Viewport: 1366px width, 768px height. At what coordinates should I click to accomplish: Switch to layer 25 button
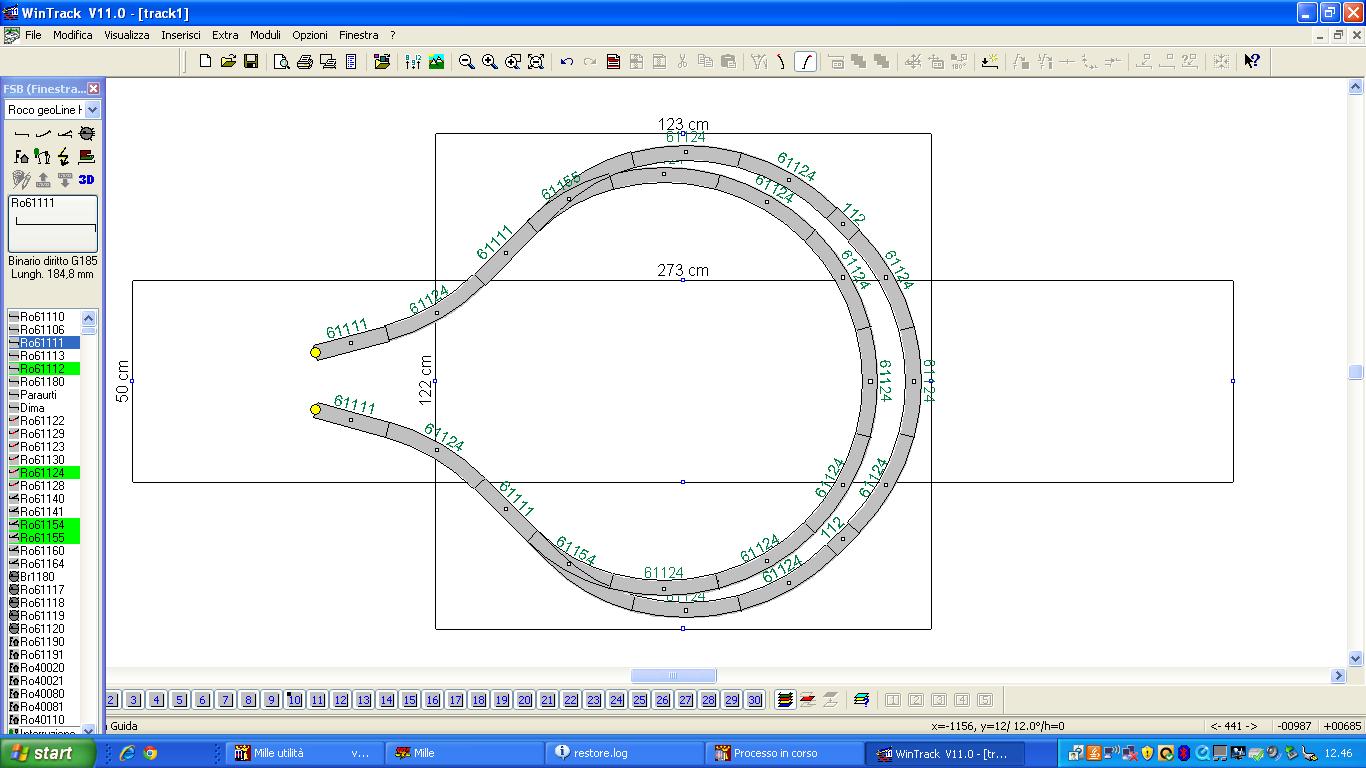[x=639, y=700]
